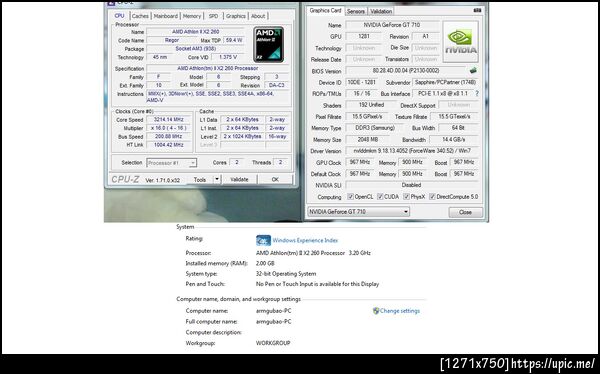Click the Pixel Fillrate value 15.5 GPixel/s
Viewport: 600px width, 374px height.
(367, 116)
